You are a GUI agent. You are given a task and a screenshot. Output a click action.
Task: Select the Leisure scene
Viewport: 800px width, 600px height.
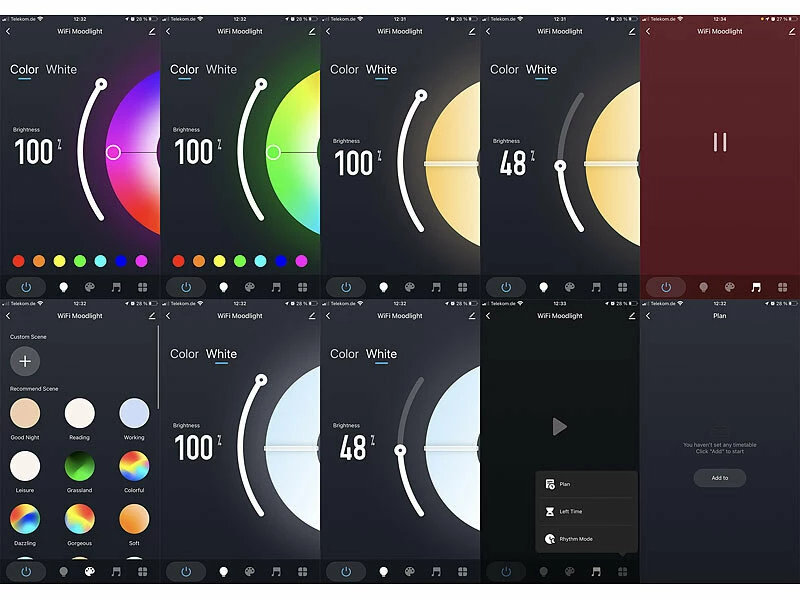tap(25, 466)
